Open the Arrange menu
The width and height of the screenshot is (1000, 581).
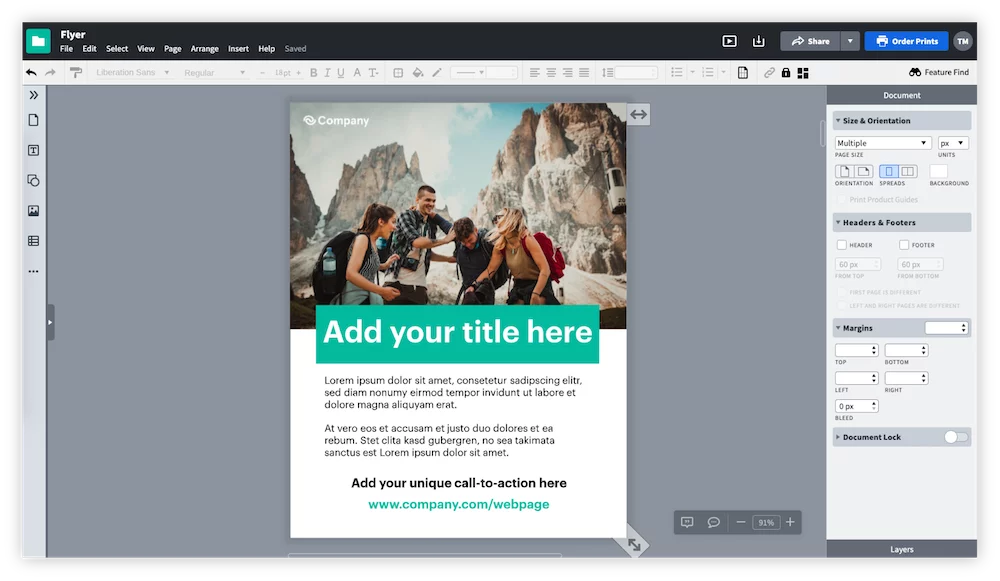click(204, 49)
